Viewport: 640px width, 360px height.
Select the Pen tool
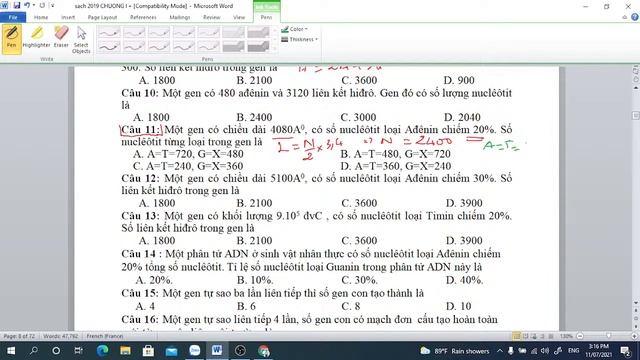[x=11, y=38]
